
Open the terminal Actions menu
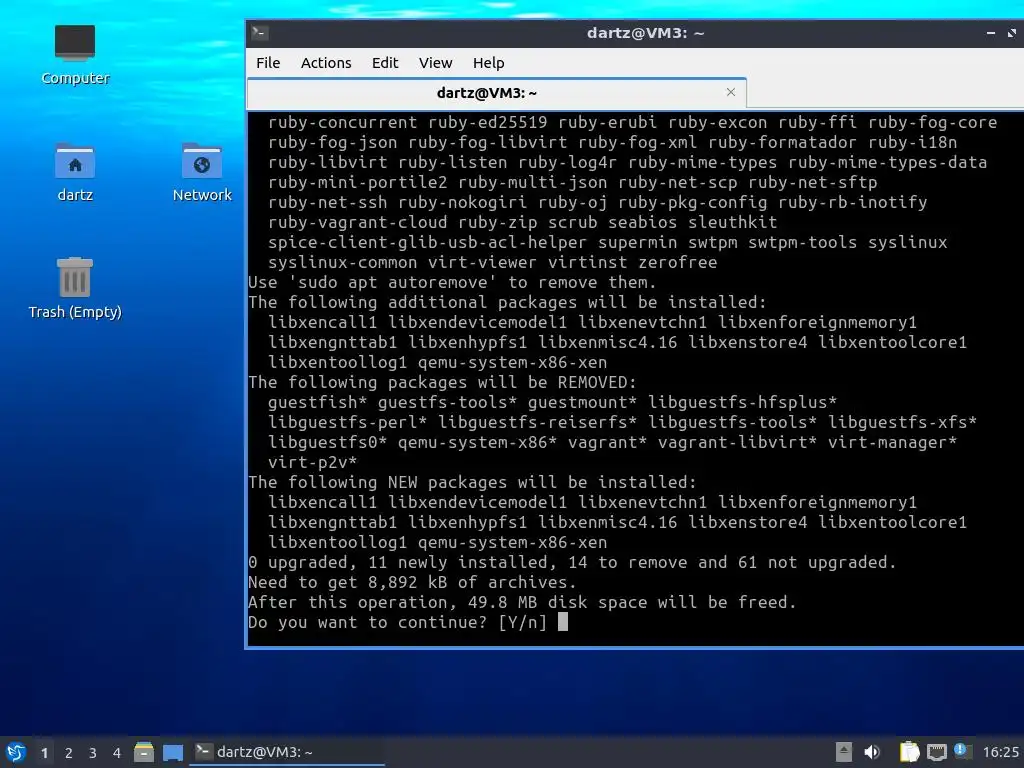[x=326, y=63]
